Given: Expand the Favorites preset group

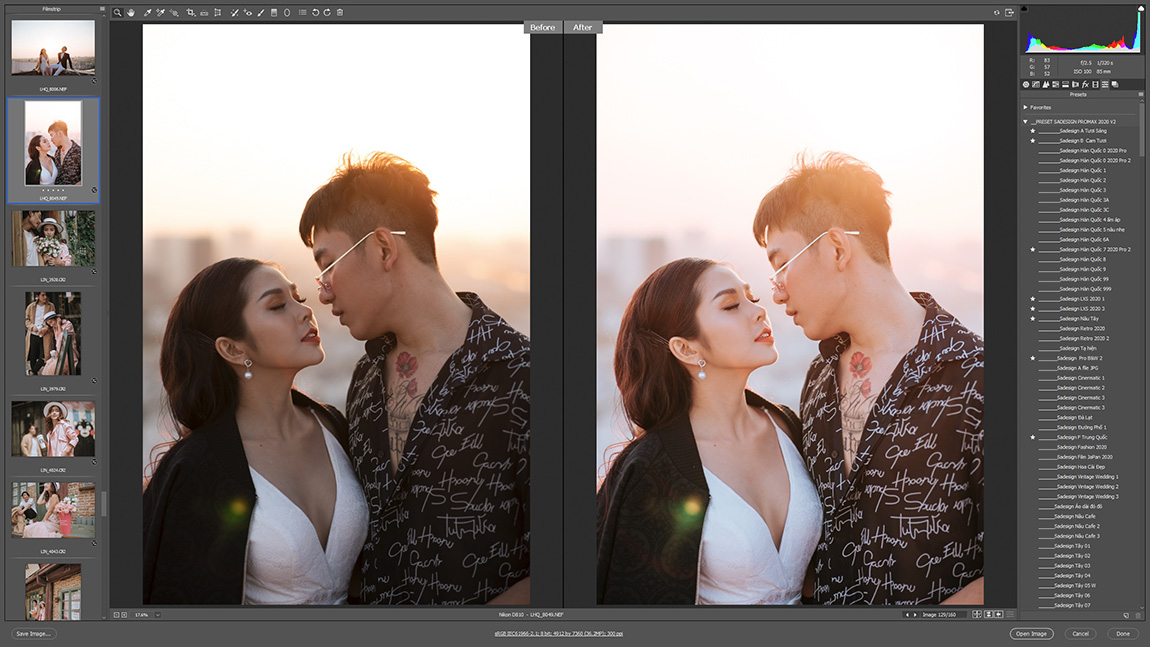Looking at the screenshot, I should [1026, 107].
